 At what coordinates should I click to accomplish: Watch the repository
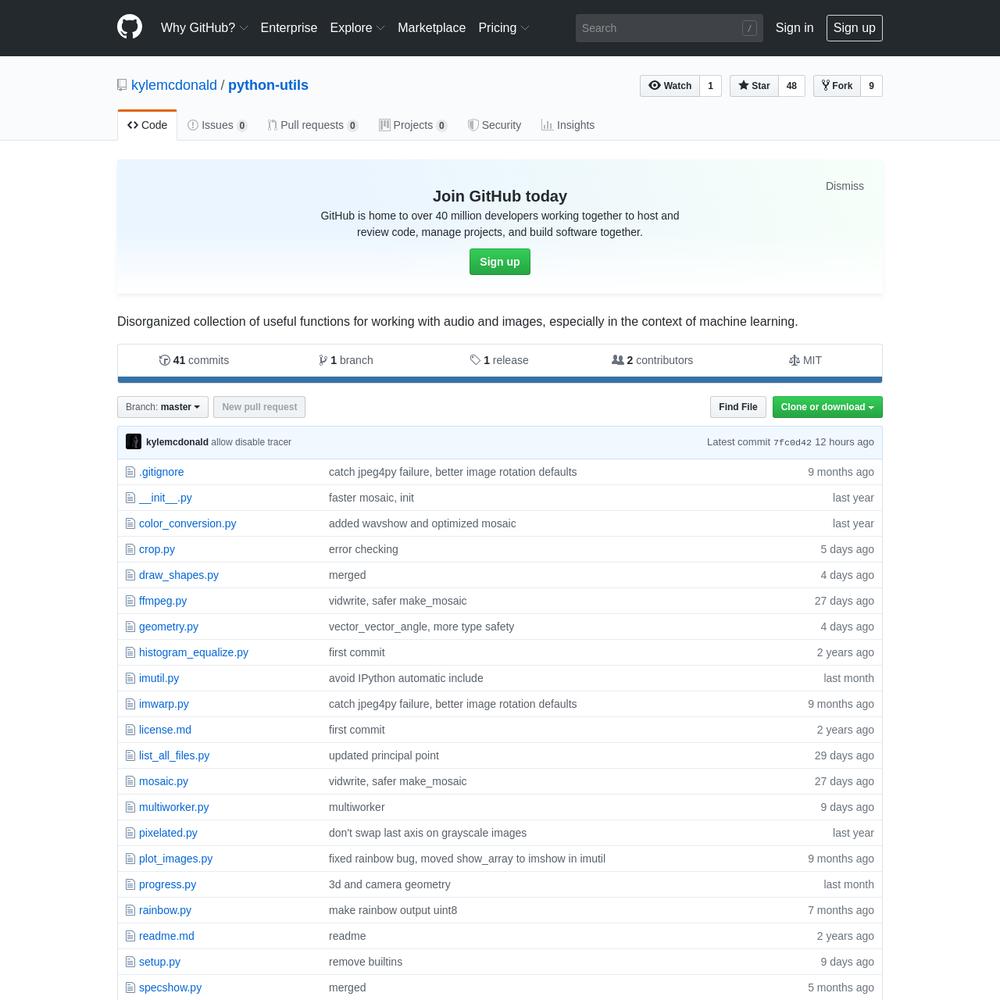[x=670, y=85]
